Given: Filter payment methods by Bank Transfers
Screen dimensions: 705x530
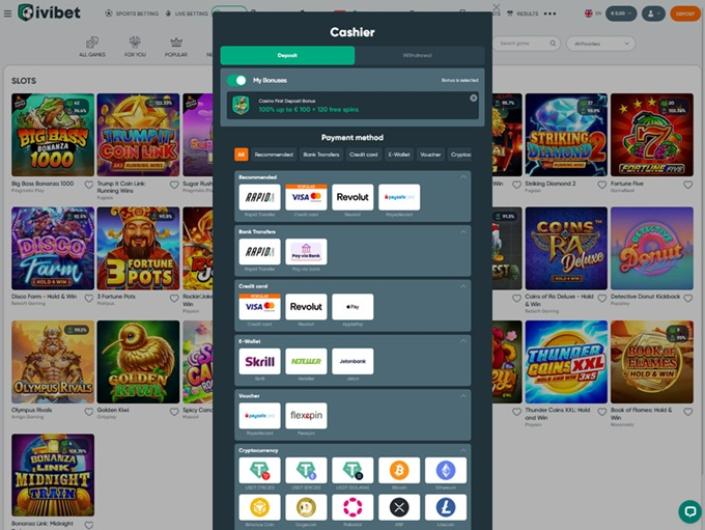Looking at the screenshot, I should click(321, 154).
